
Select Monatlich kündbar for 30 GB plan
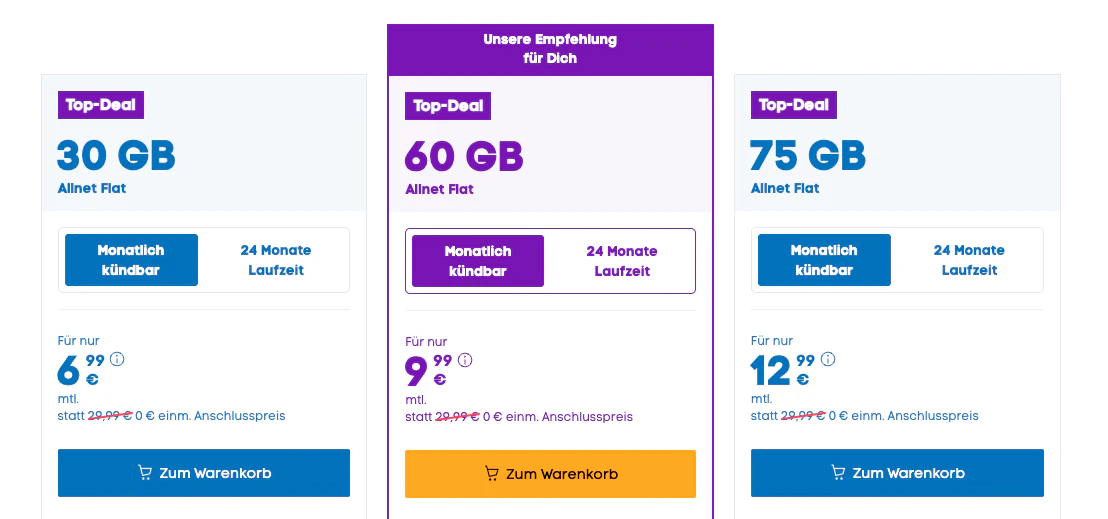pos(131,260)
